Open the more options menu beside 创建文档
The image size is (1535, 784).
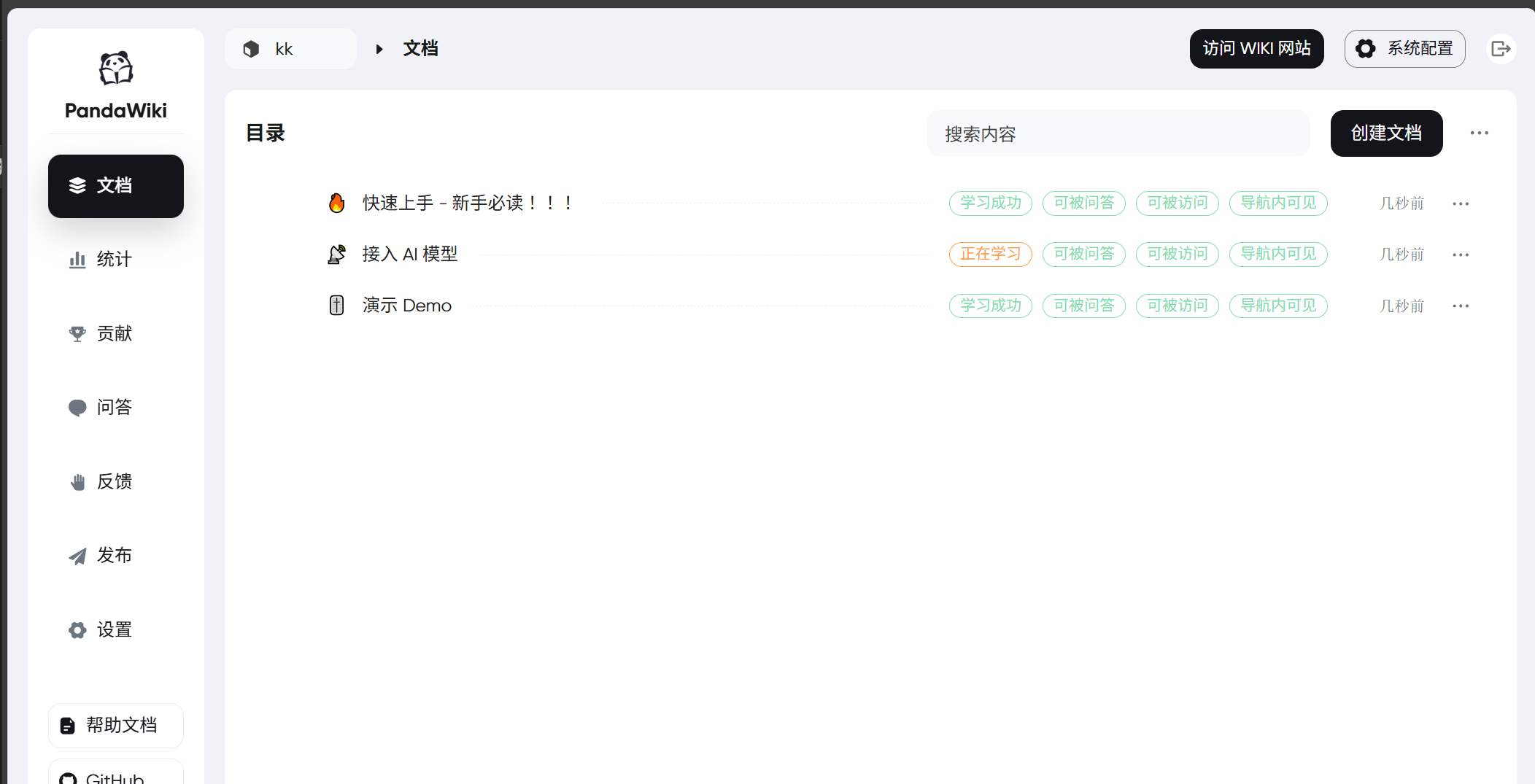(x=1479, y=133)
